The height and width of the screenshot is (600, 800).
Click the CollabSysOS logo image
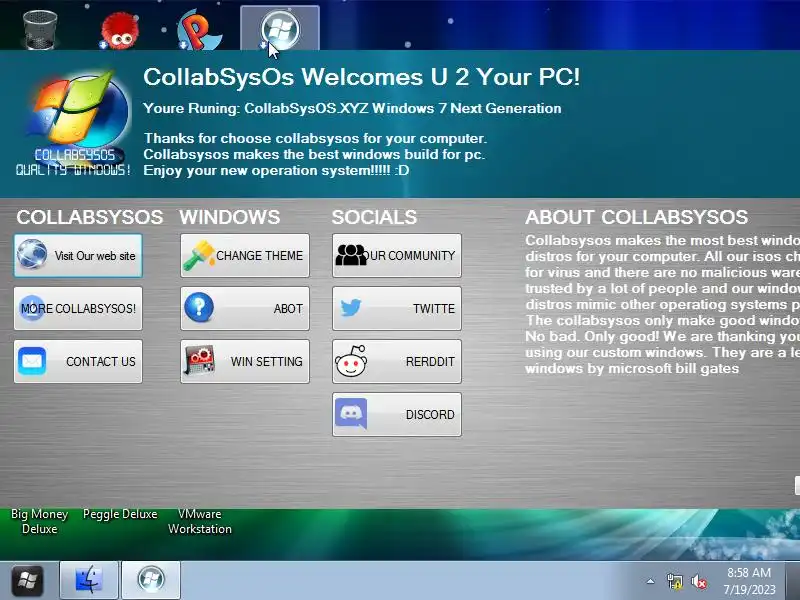pyautogui.click(x=73, y=124)
